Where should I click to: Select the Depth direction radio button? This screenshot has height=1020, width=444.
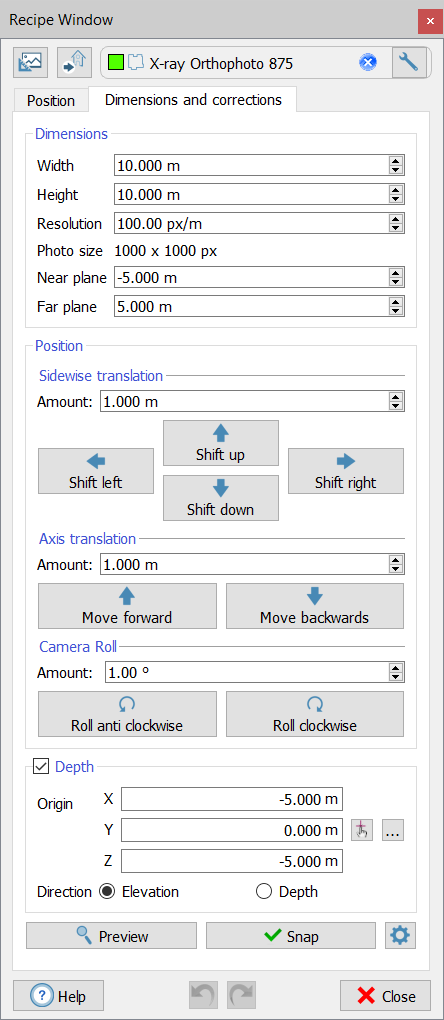tap(263, 891)
